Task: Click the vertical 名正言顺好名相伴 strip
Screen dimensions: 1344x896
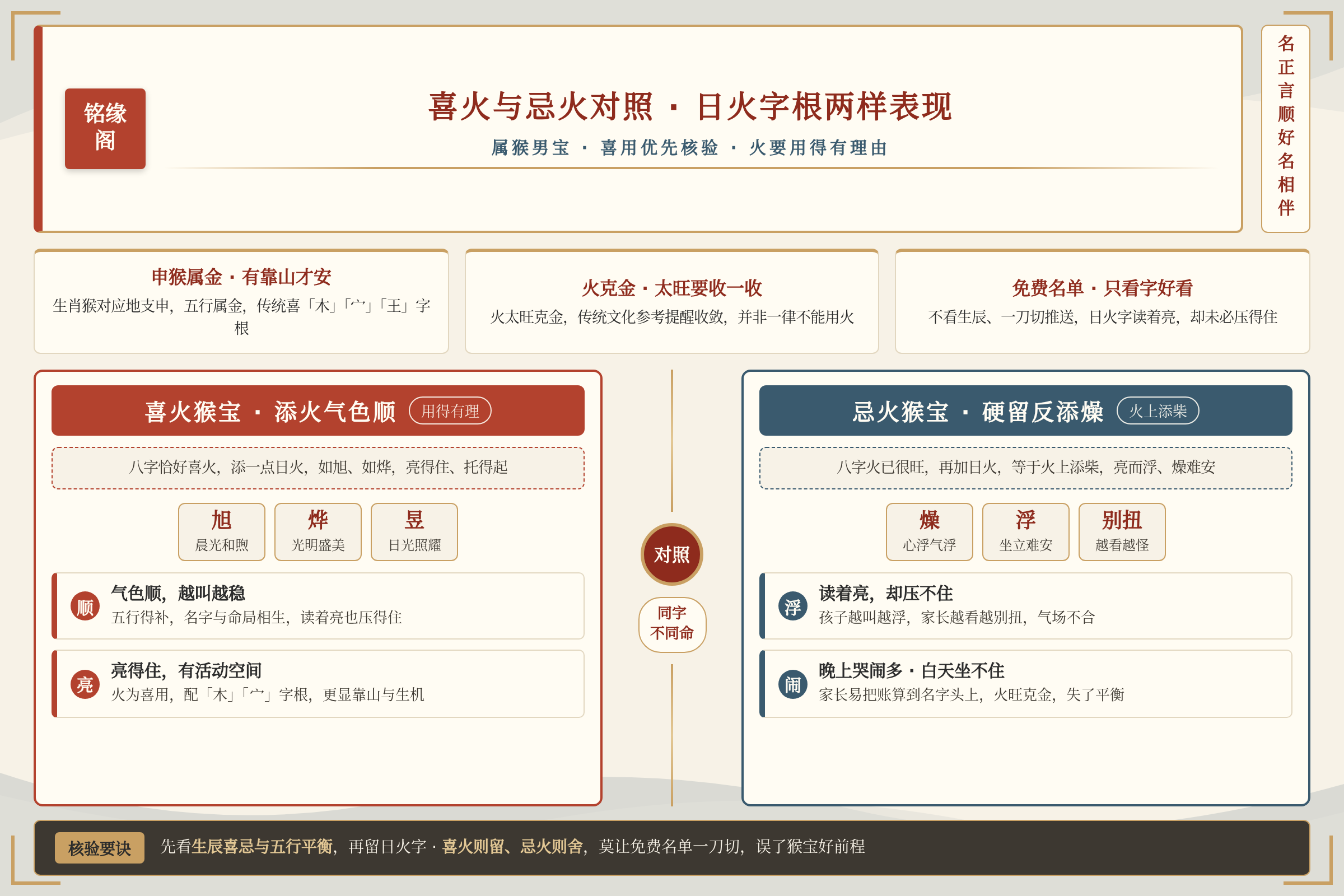Action: [x=1286, y=129]
